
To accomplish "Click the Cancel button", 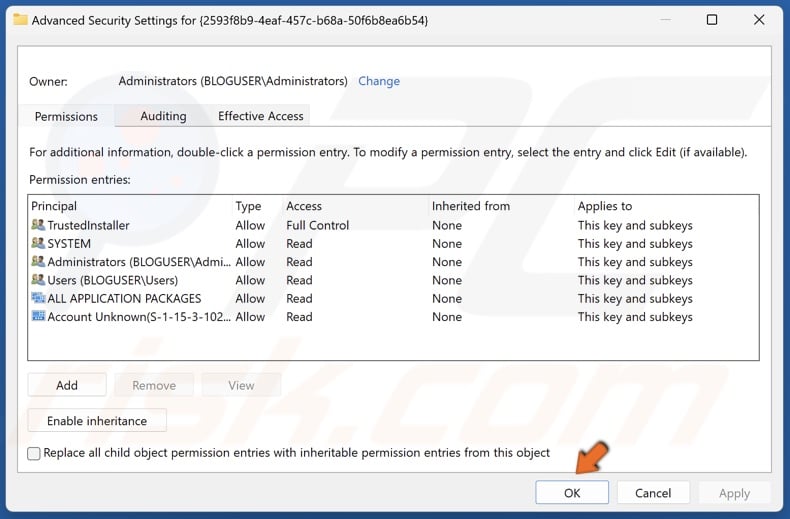I will (x=653, y=493).
